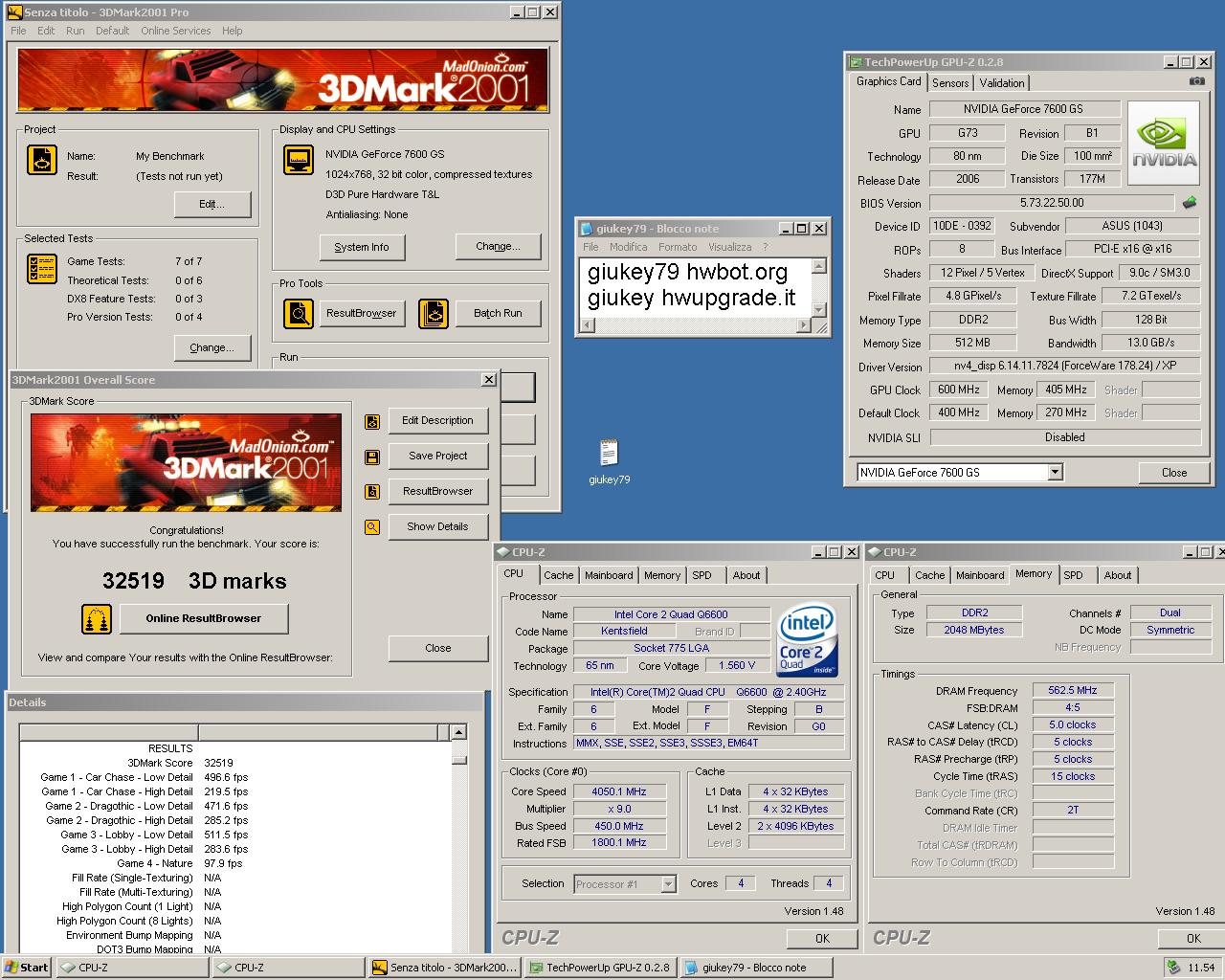
Task: Click the DRAM Frequency 562.5 MHz field
Action: 1073,690
